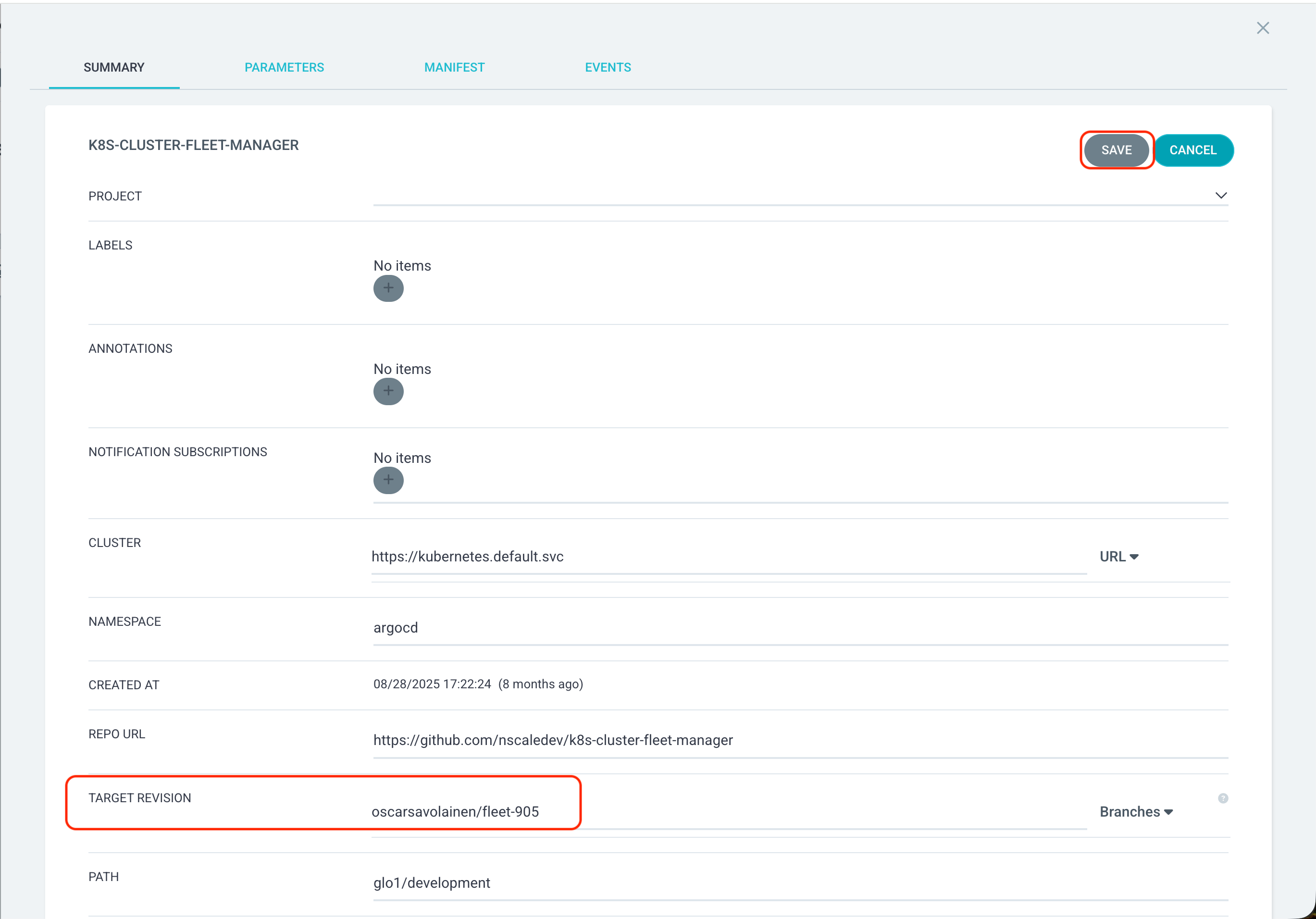Select the Summary tab

pyautogui.click(x=114, y=68)
